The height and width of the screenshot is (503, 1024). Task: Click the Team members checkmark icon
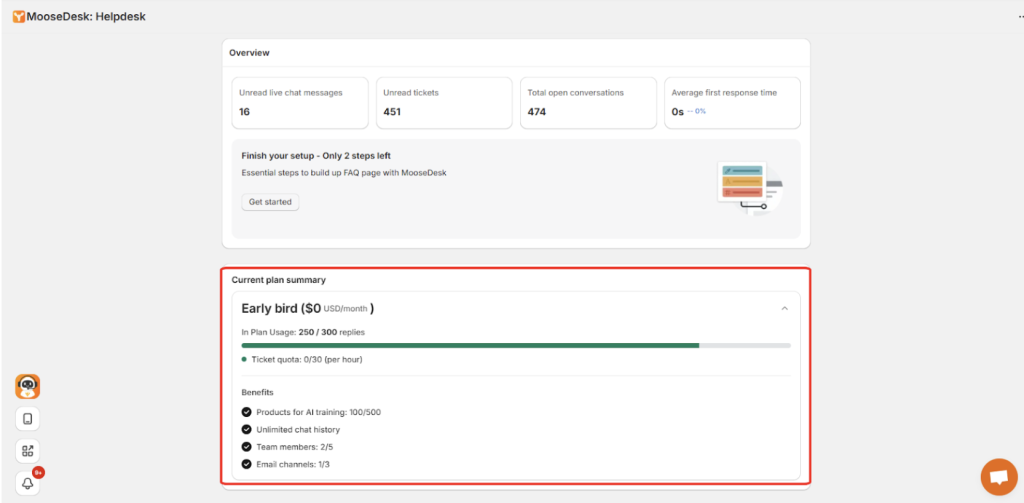point(247,447)
